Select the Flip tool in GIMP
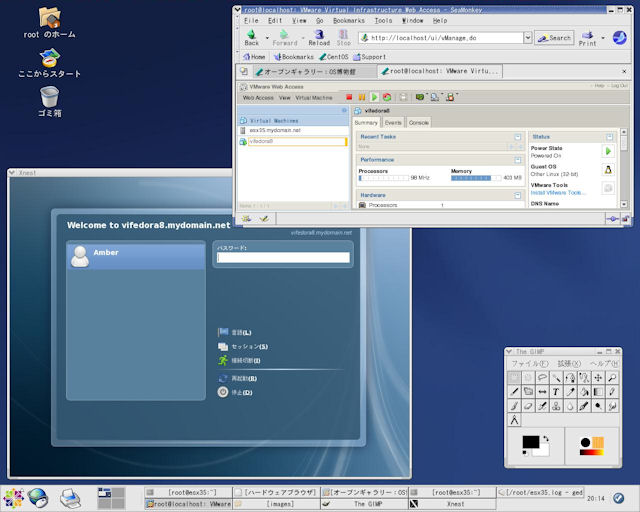 [x=542, y=392]
